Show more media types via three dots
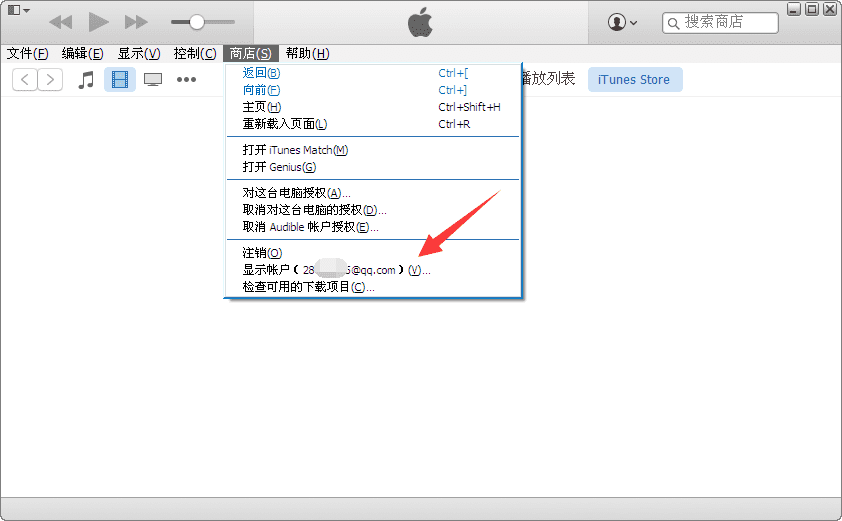842x521 pixels. tap(186, 79)
